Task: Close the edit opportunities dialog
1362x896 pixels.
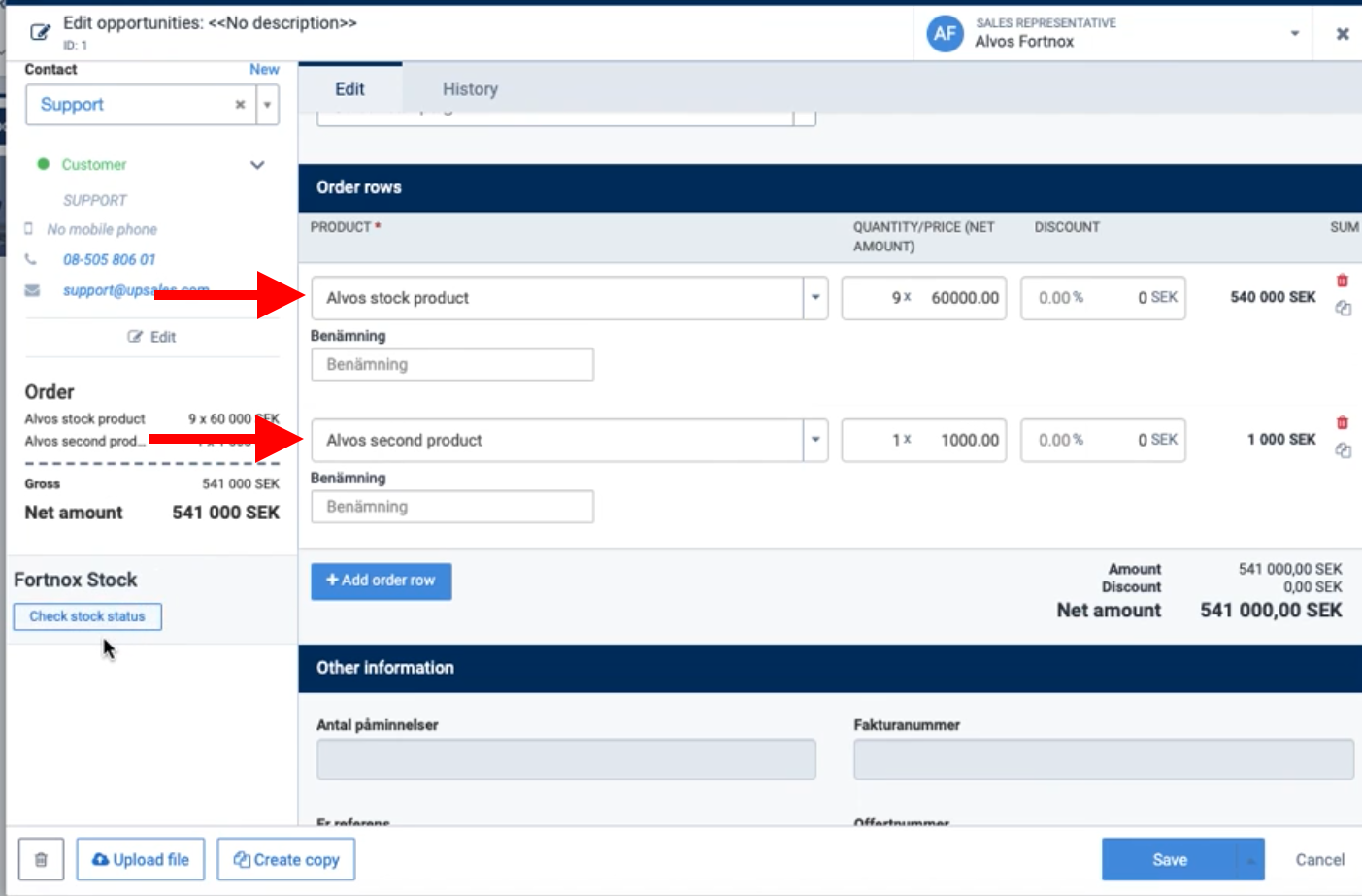Action: pyautogui.click(x=1343, y=34)
